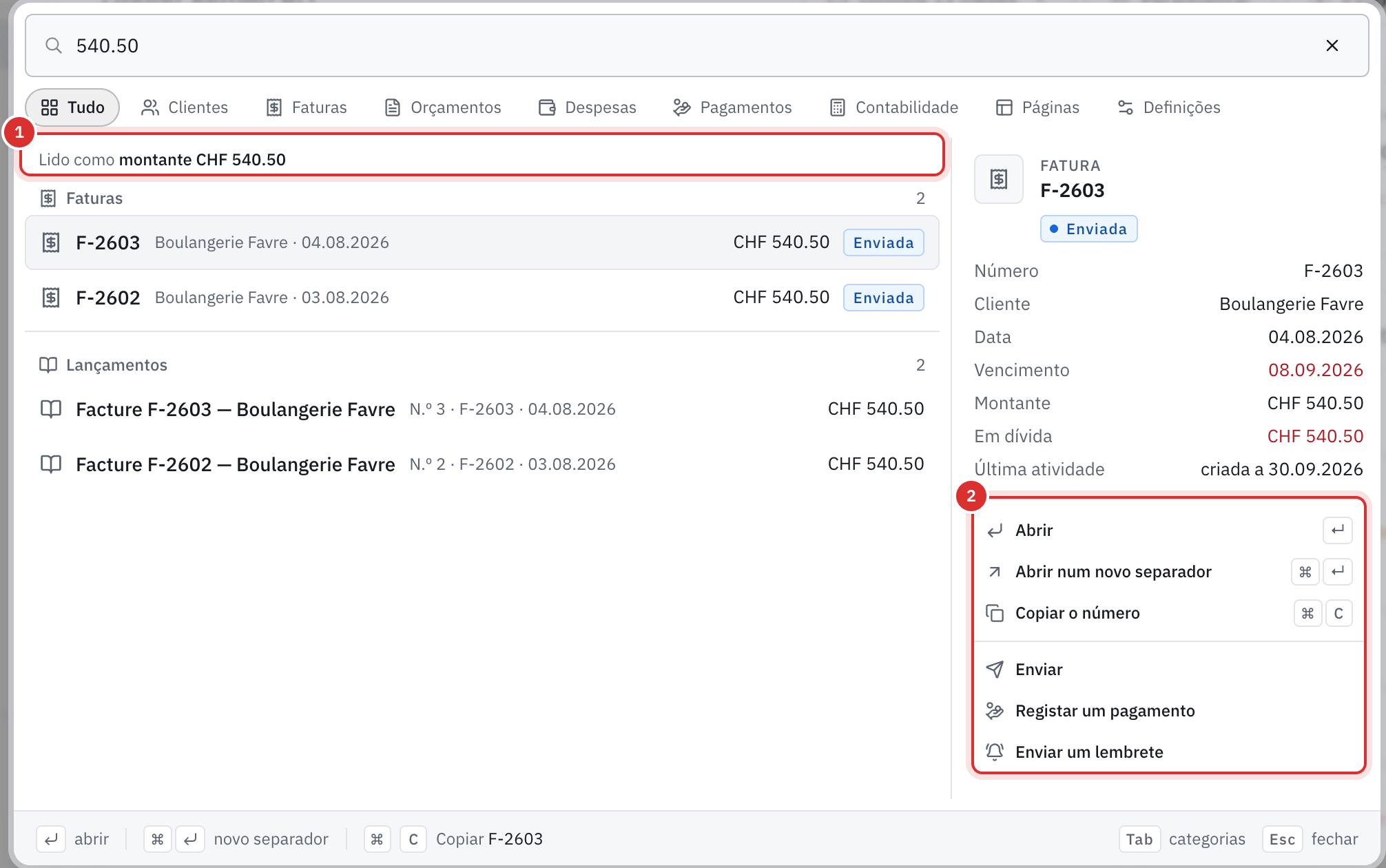Screen dimensions: 1386x868
Task: Select the Pagamentos tab
Action: point(732,107)
